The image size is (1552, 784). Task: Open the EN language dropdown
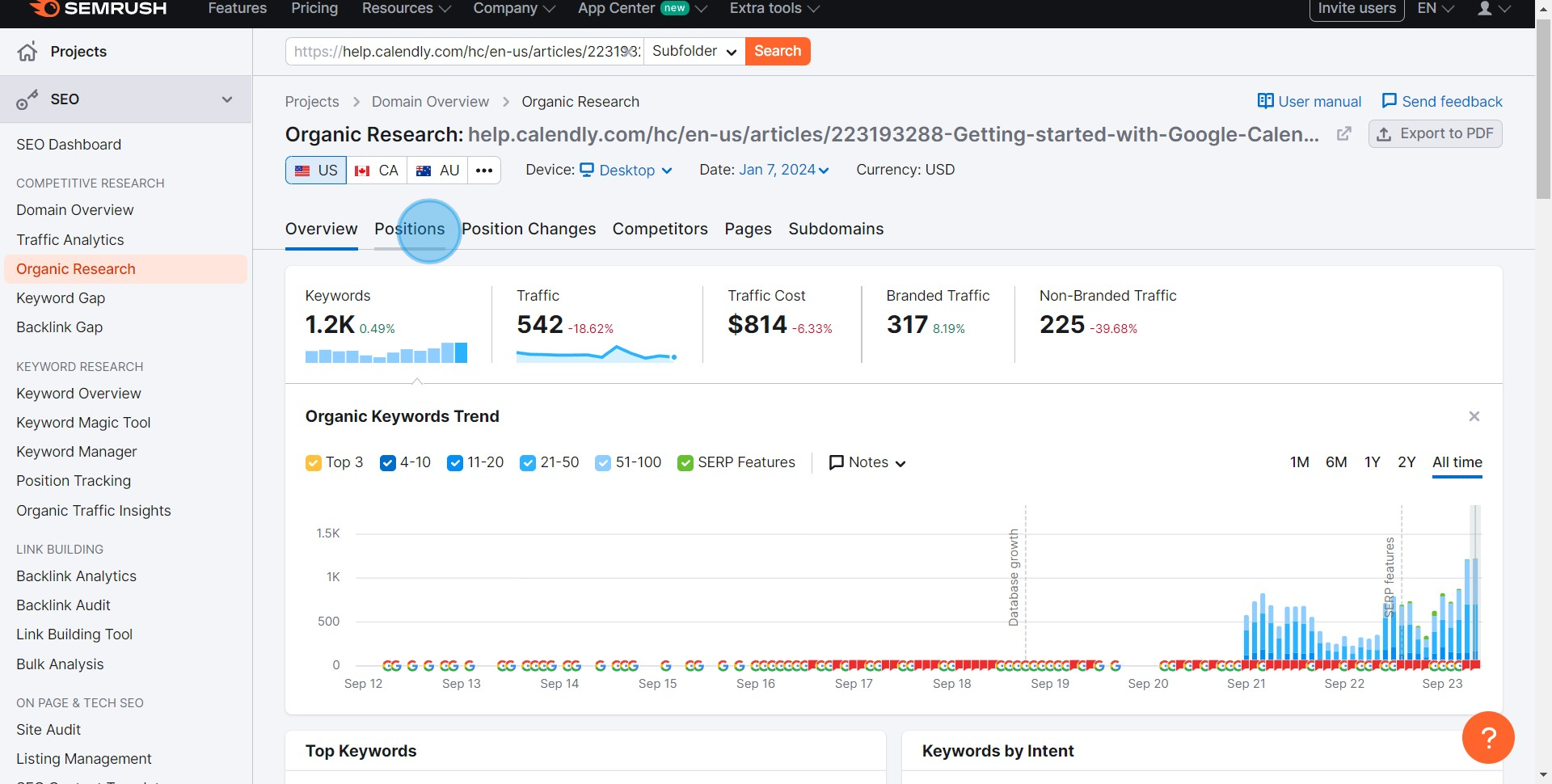1436,8
